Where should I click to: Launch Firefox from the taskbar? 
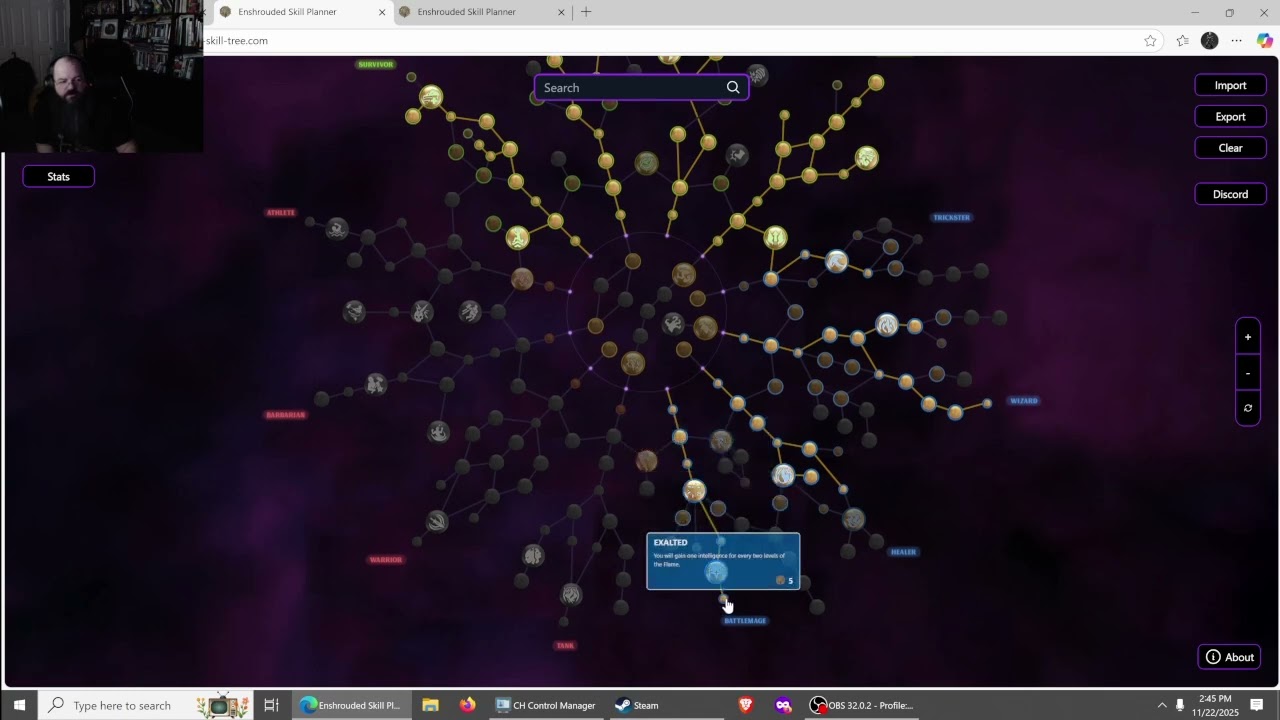(x=467, y=705)
